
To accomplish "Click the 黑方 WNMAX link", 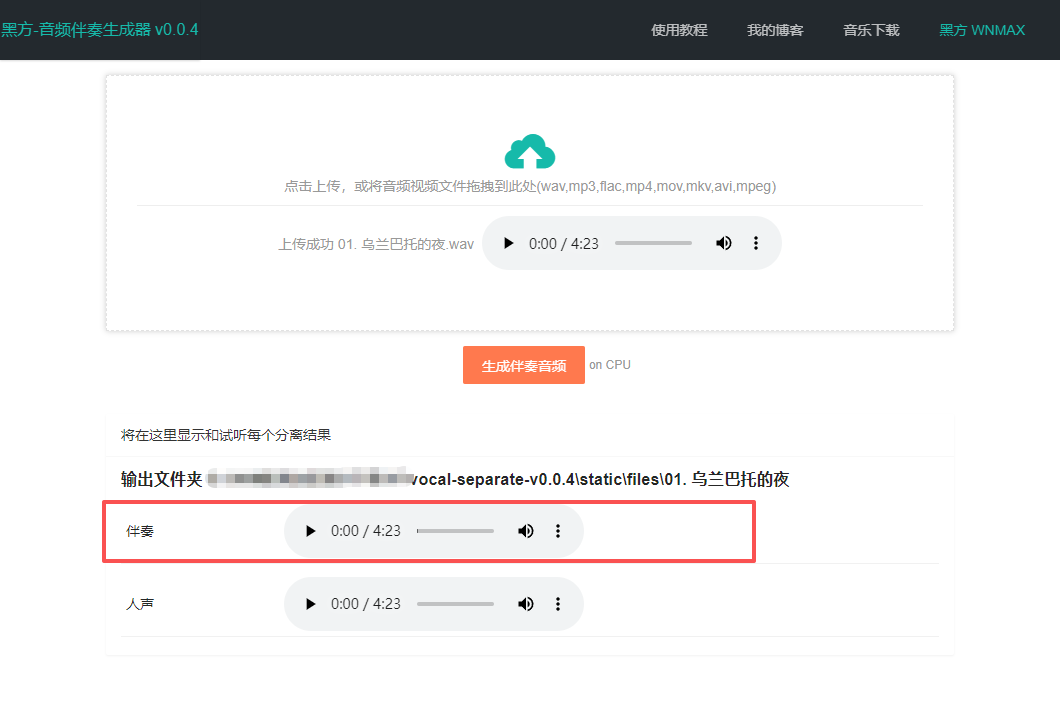I will (982, 30).
